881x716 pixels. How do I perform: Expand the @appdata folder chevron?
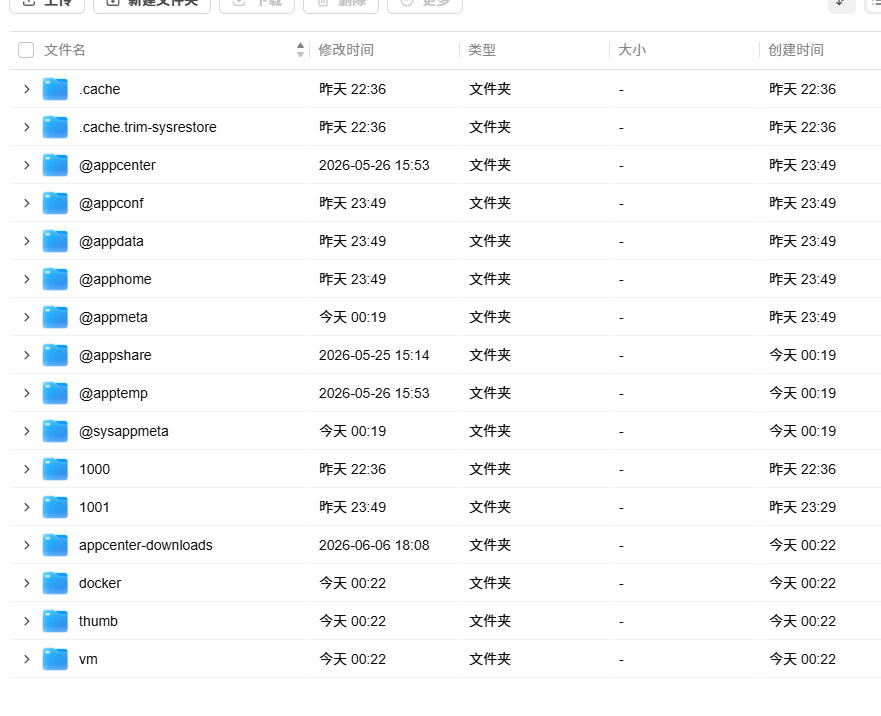[x=26, y=241]
